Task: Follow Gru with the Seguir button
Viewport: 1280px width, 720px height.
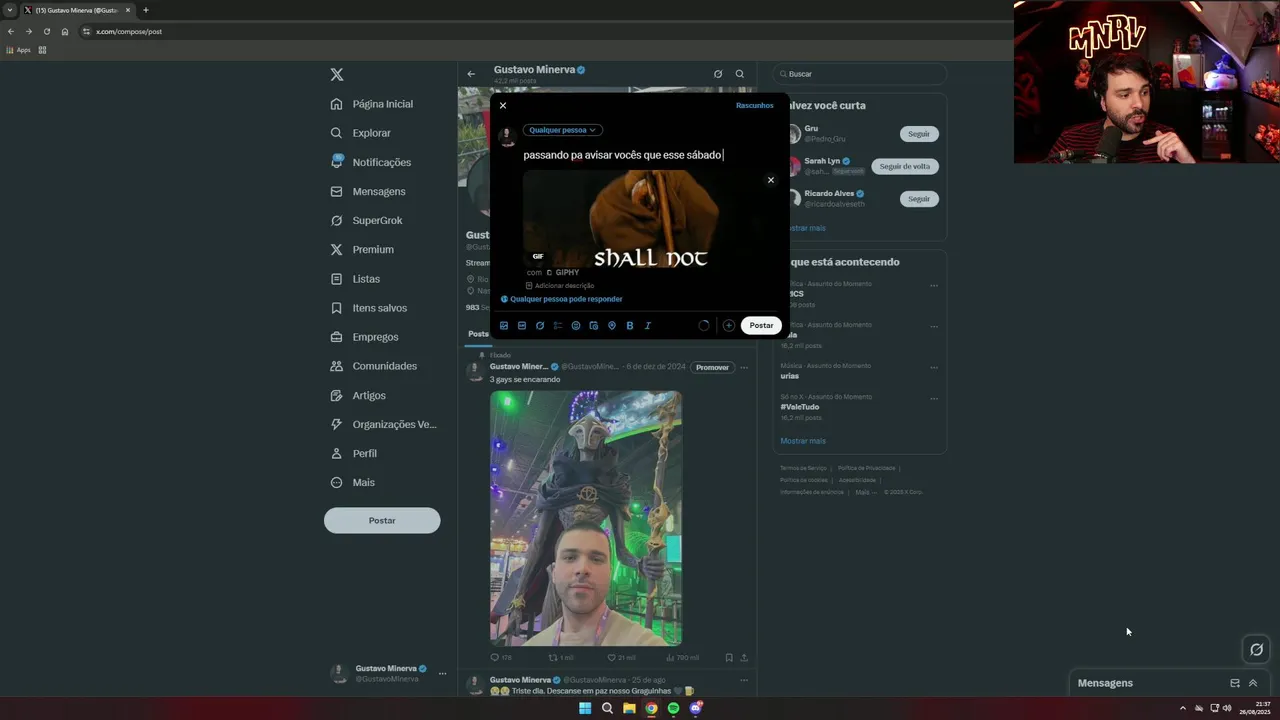Action: coord(919,134)
